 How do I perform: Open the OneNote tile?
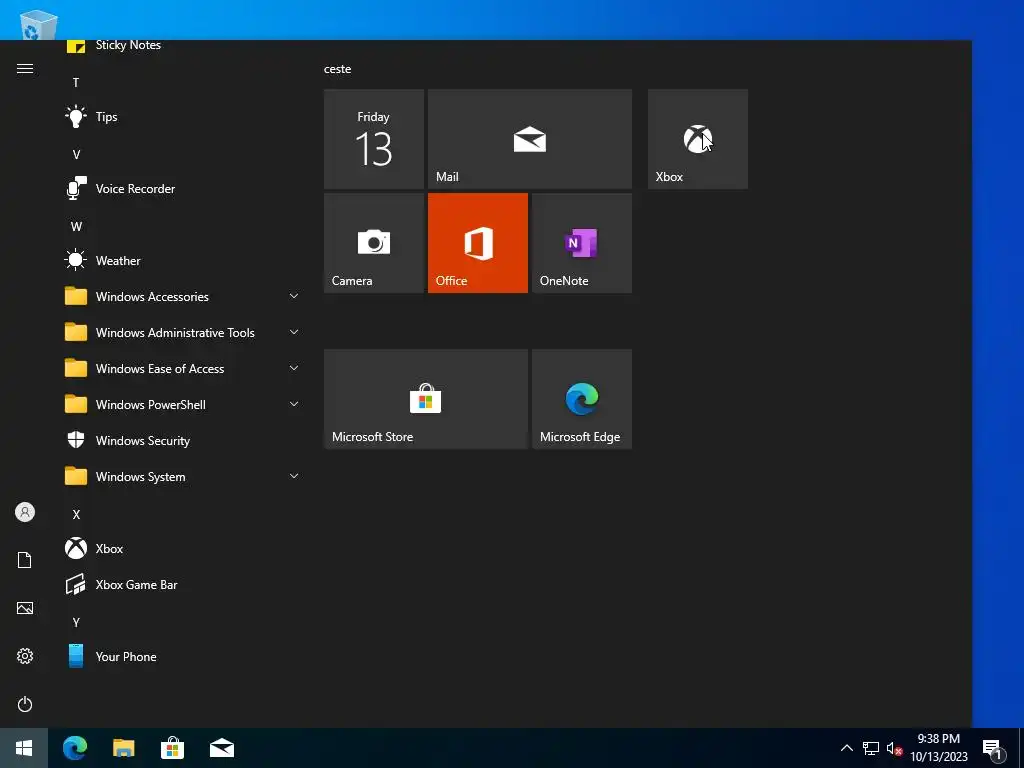click(582, 243)
